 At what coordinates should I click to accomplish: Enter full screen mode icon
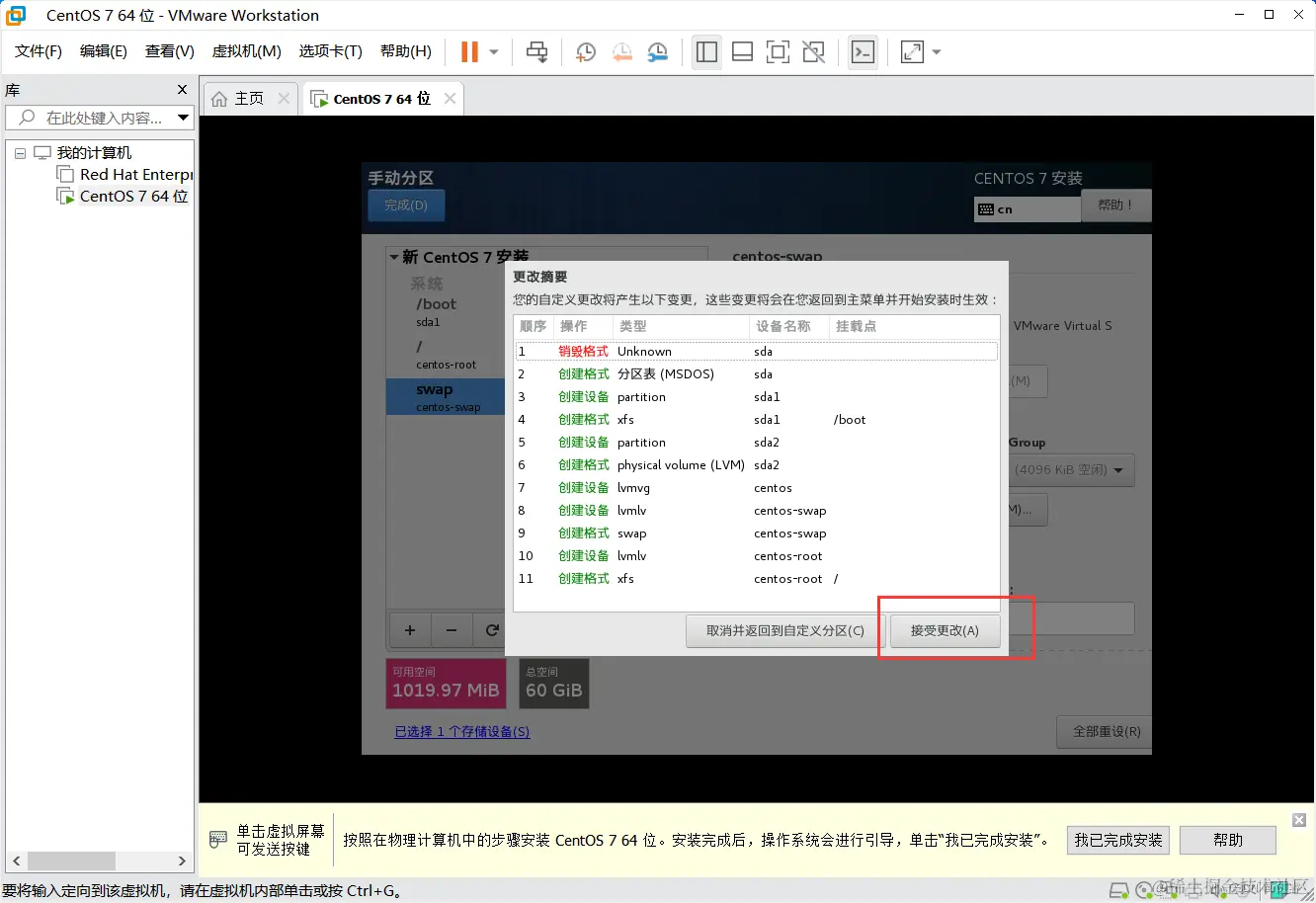pos(778,51)
